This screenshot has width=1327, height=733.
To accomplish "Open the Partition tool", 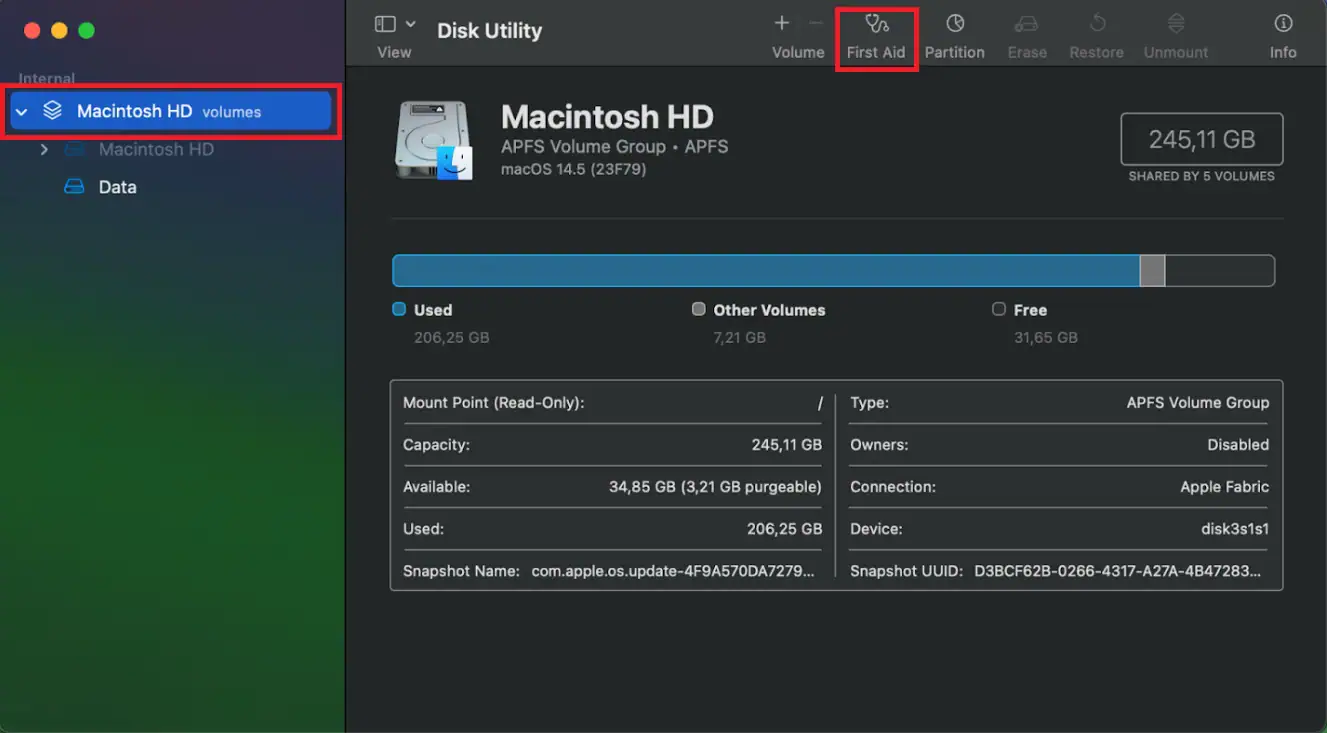I will tap(954, 37).
